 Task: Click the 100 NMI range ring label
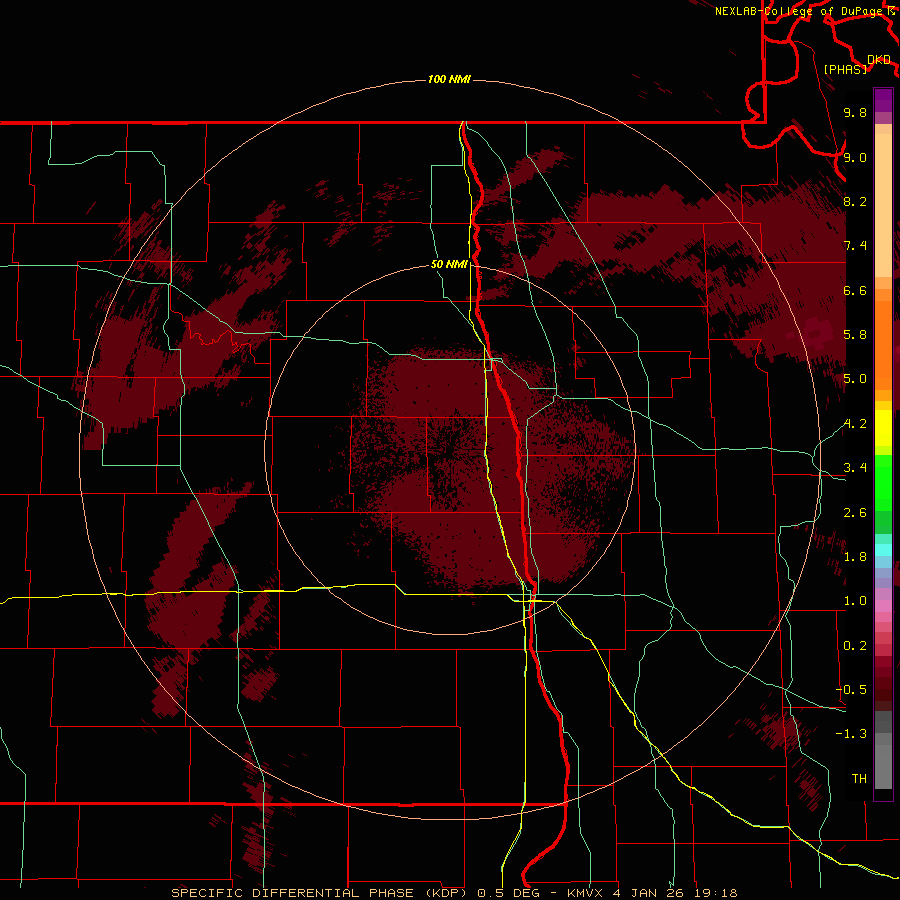(x=449, y=79)
